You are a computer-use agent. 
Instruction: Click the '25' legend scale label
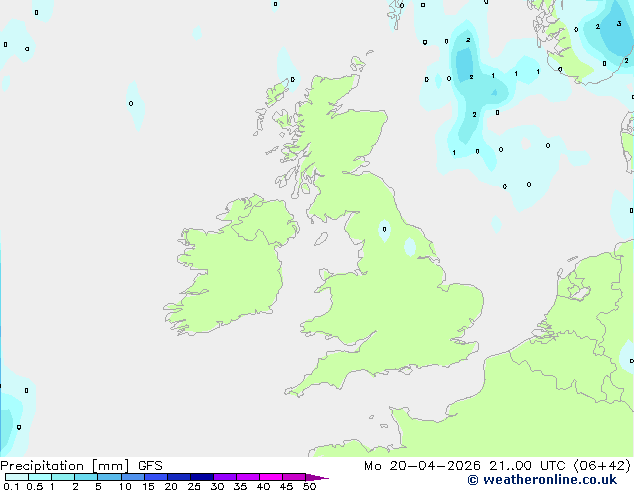[x=194, y=486]
